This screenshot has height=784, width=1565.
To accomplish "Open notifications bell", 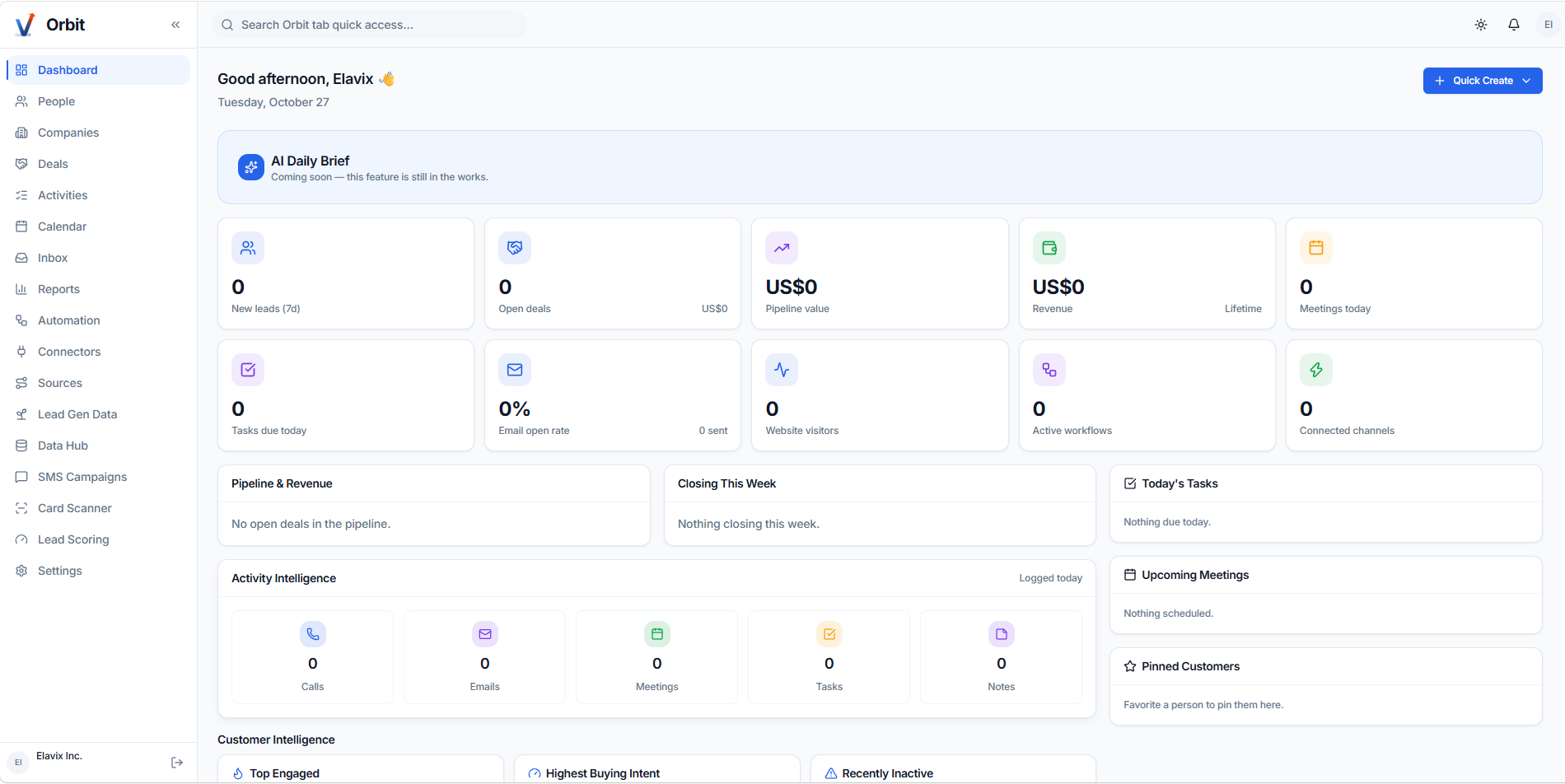I will pos(1514,25).
